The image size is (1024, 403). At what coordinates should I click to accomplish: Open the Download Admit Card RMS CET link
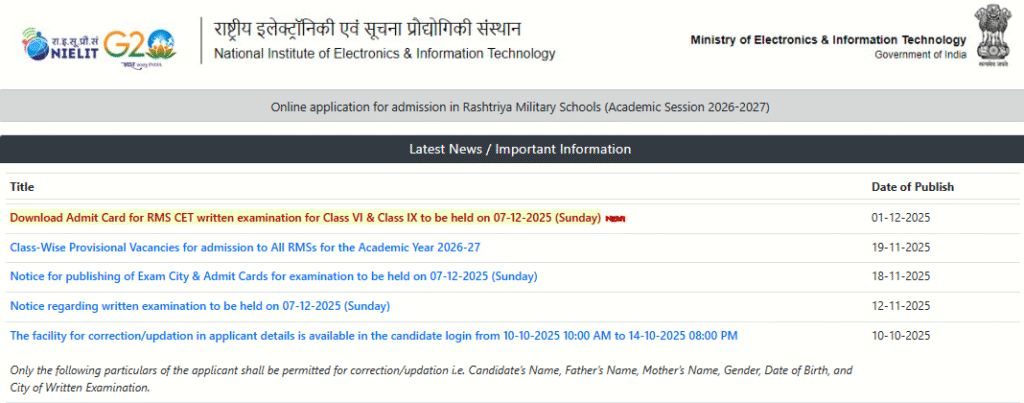pyautogui.click(x=305, y=218)
